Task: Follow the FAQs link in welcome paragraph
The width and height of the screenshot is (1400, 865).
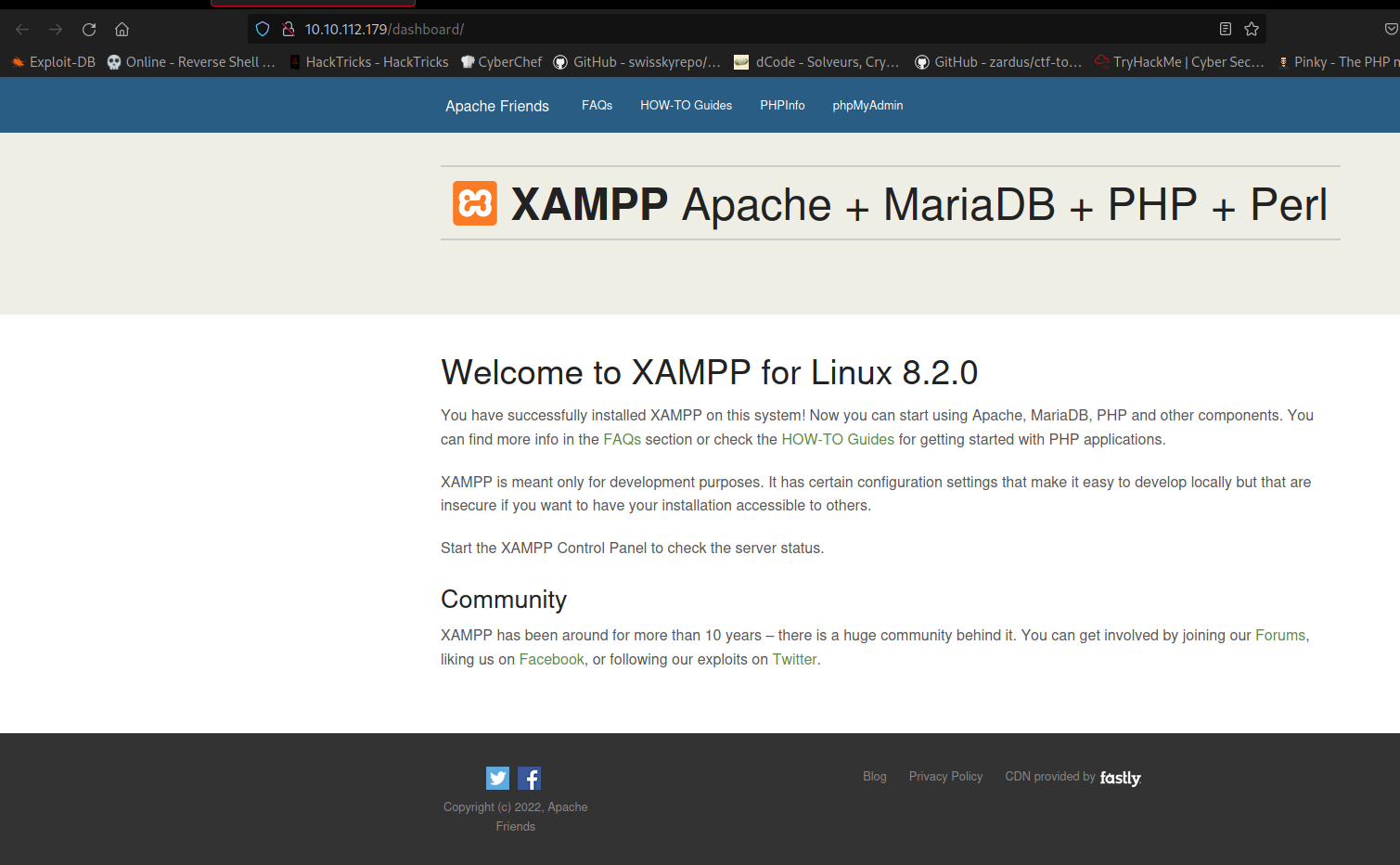Action: [x=622, y=439]
